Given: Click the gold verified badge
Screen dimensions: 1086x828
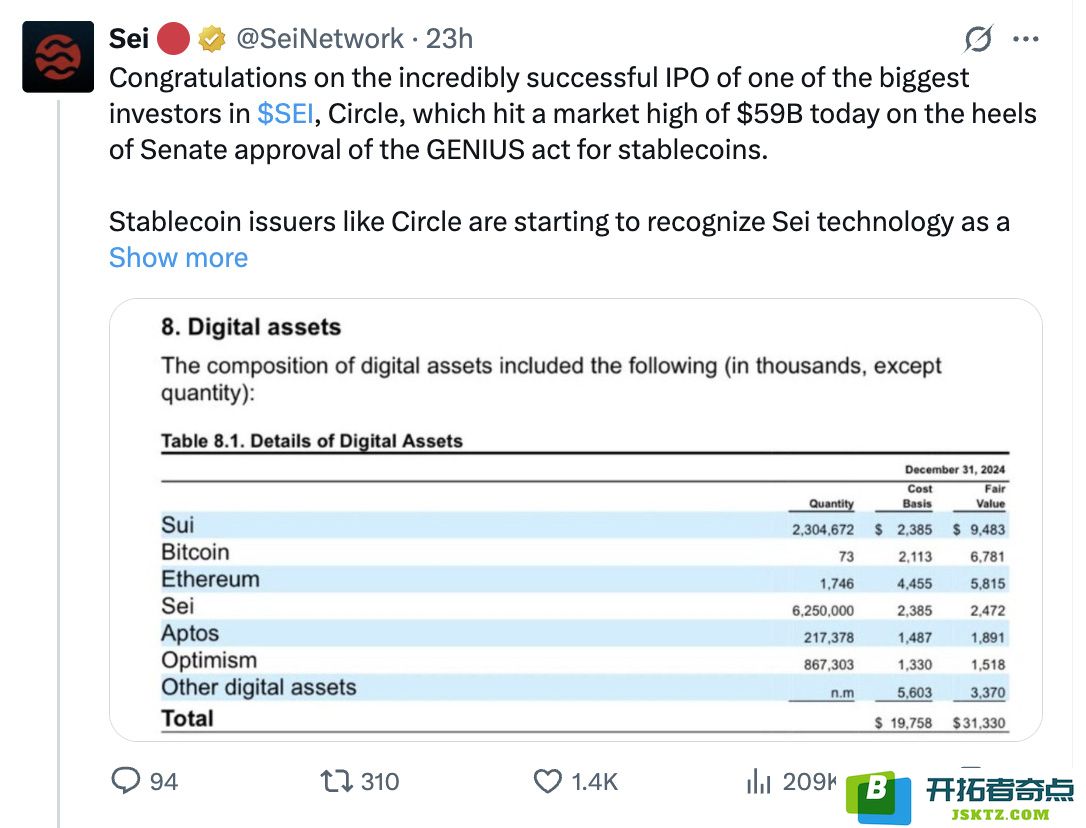Looking at the screenshot, I should (x=212, y=39).
